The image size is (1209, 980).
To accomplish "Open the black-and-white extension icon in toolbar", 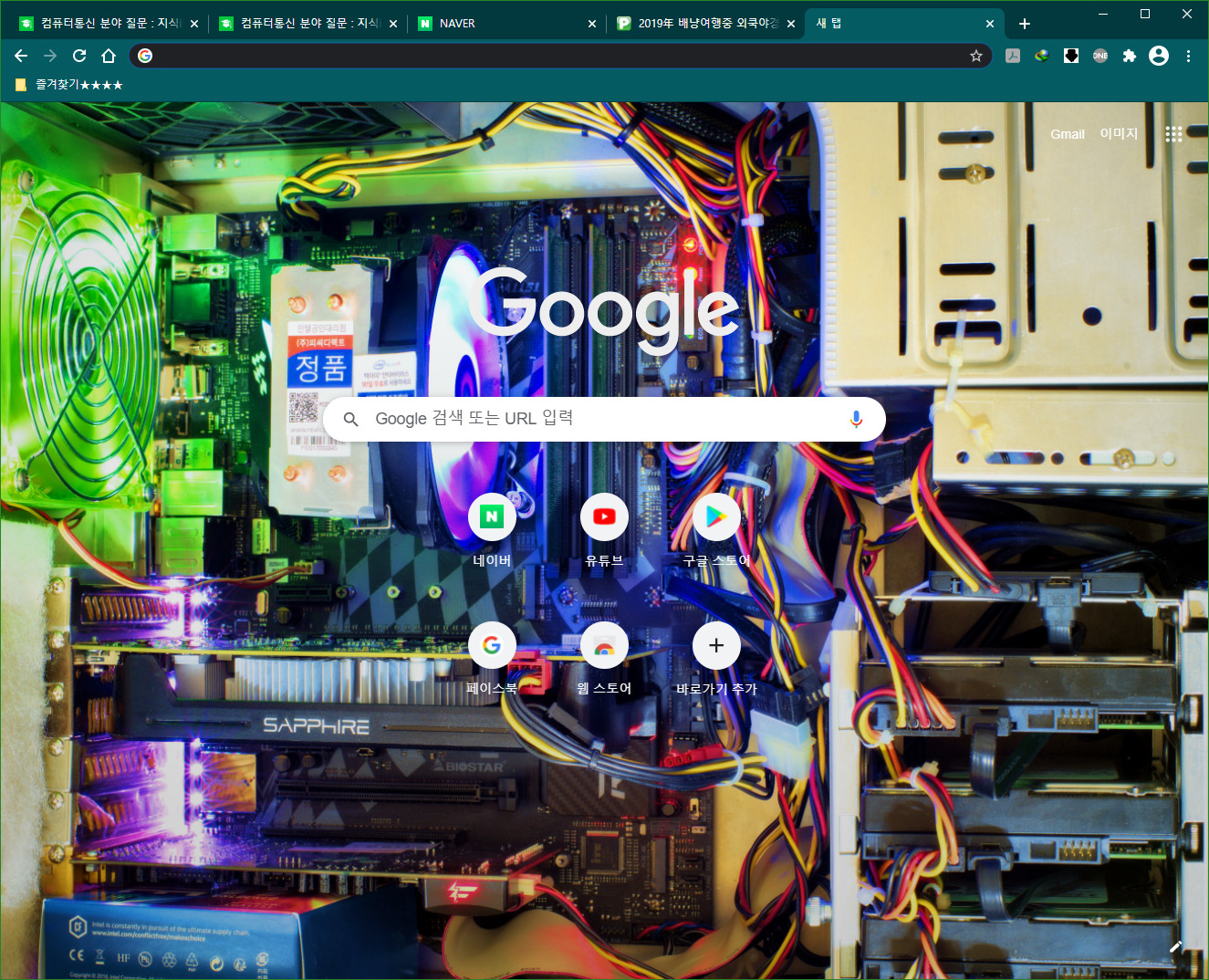I will click(x=1071, y=56).
